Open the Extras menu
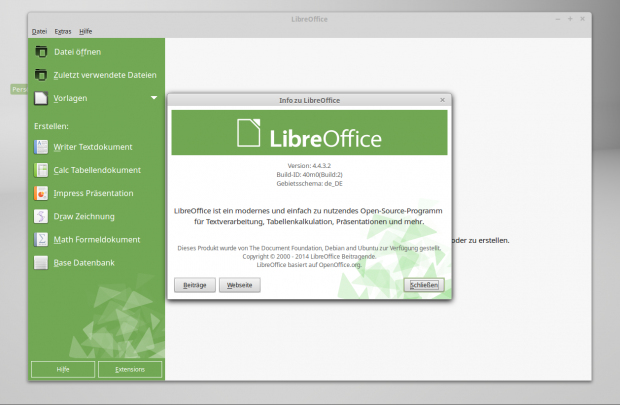The image size is (620, 405). pos(63,31)
